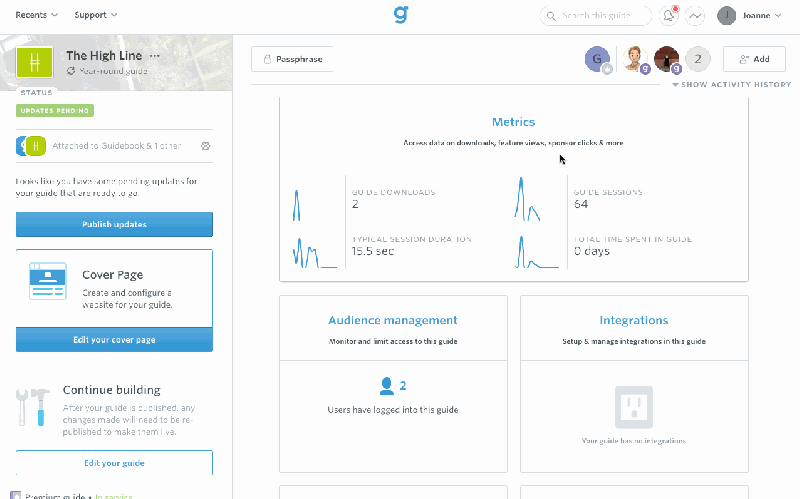Click the 15.5 sec session duration value
This screenshot has height=499, width=800.
[x=372, y=251]
